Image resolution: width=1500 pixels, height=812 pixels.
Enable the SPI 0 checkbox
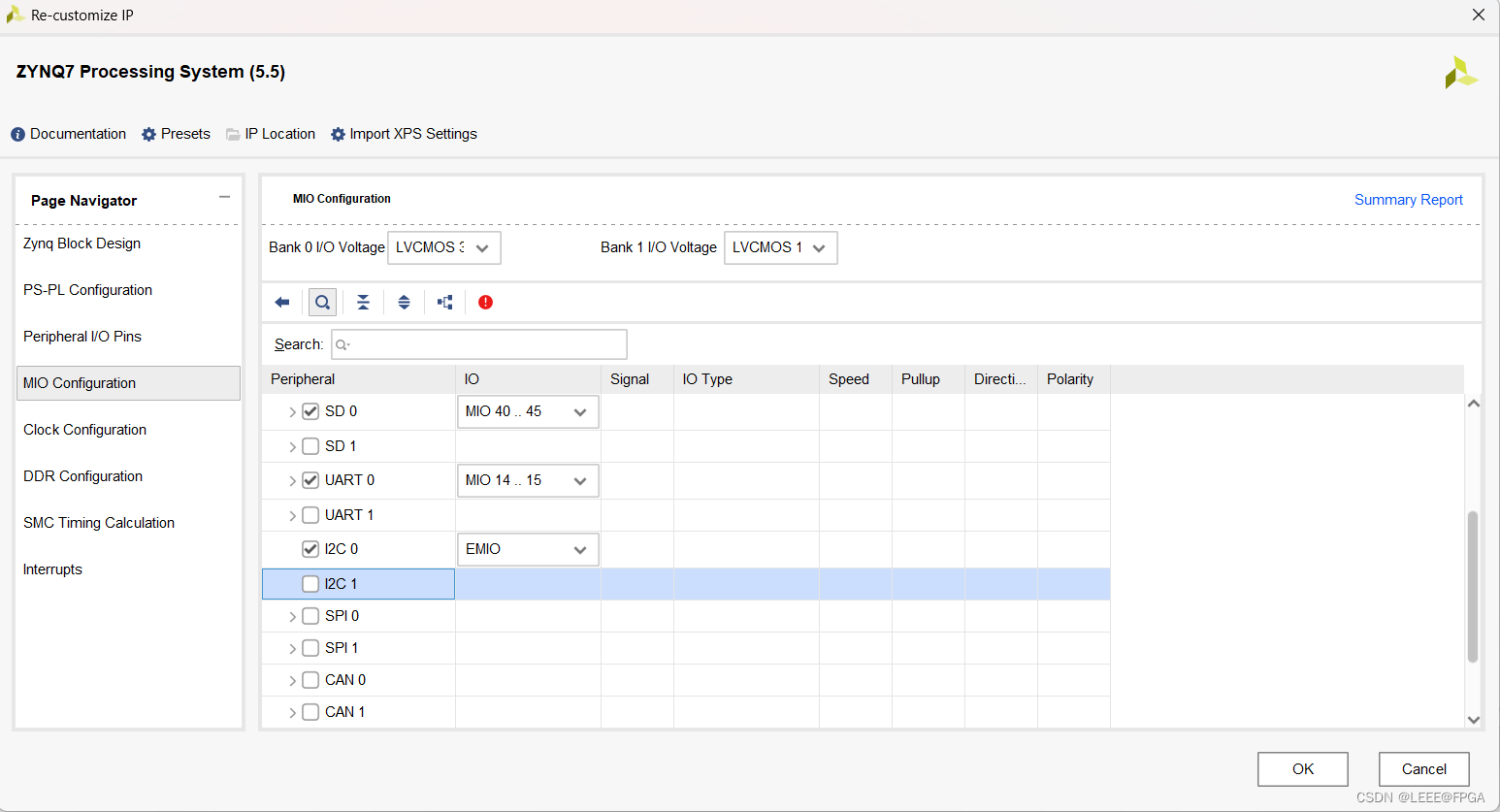310,616
